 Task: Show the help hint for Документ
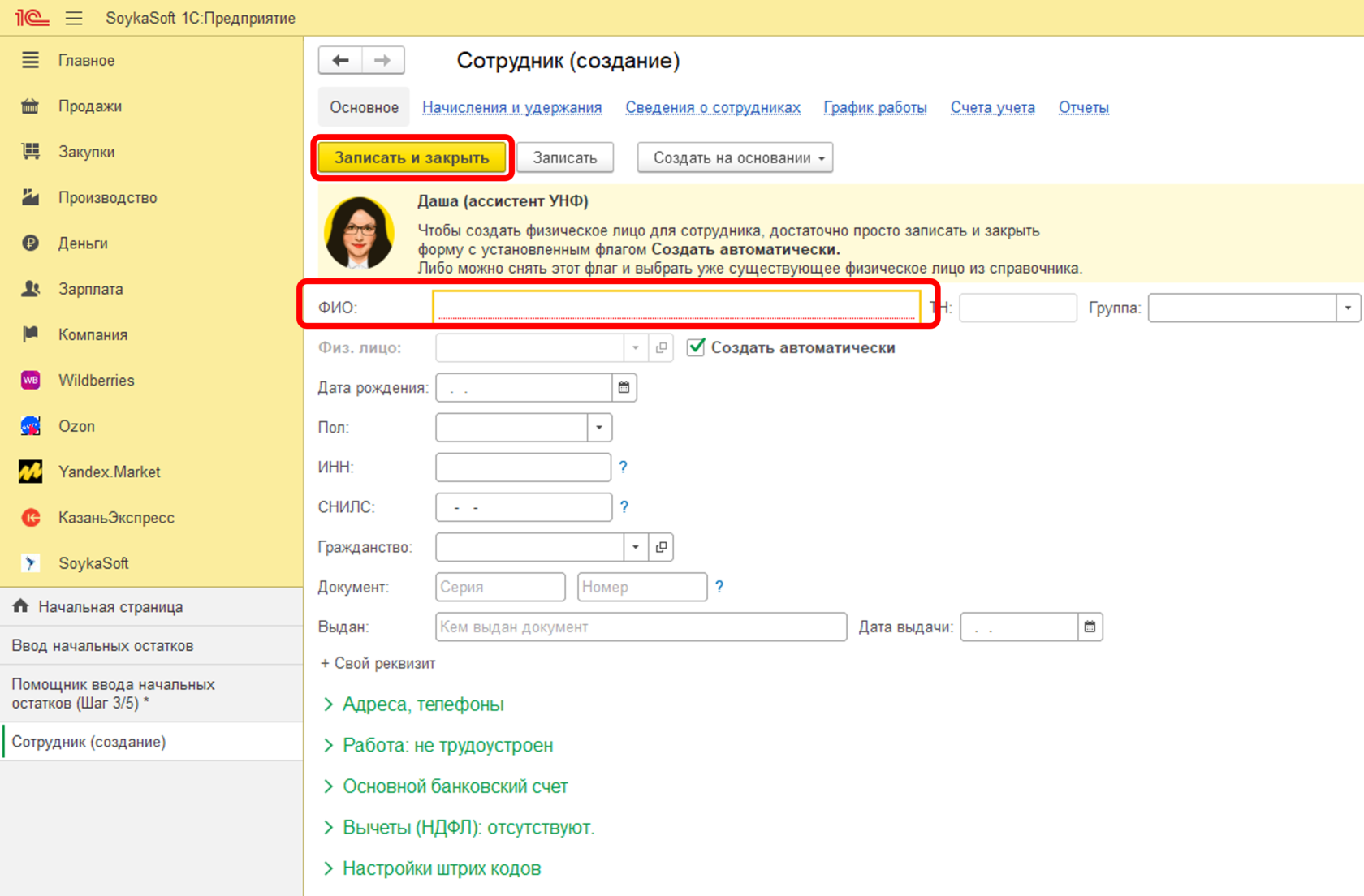point(719,587)
